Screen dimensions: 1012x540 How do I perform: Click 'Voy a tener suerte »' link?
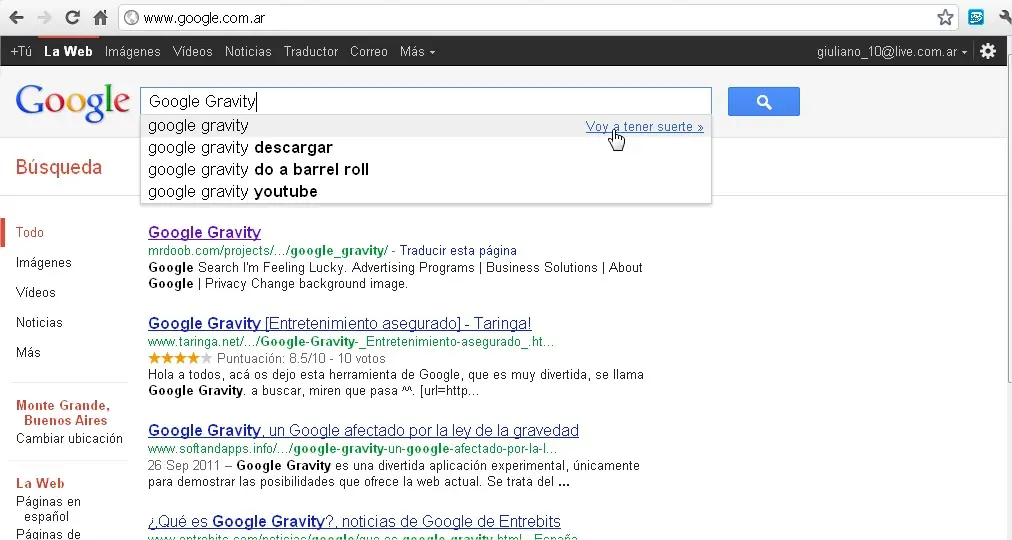pyautogui.click(x=644, y=126)
